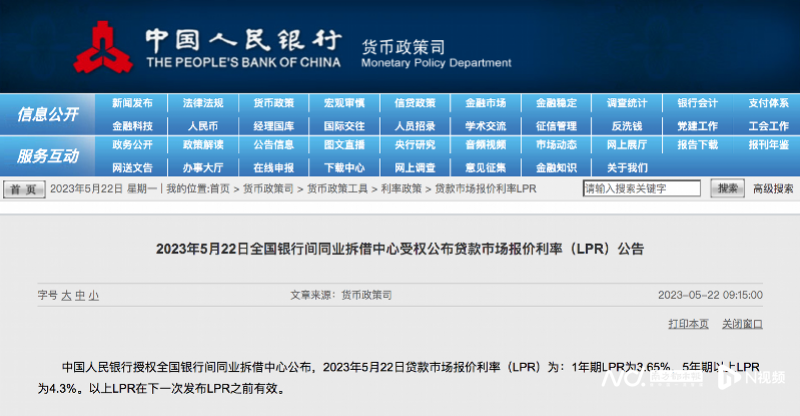
Task: Open 政务公开 under 服务互动
Action: (x=132, y=145)
